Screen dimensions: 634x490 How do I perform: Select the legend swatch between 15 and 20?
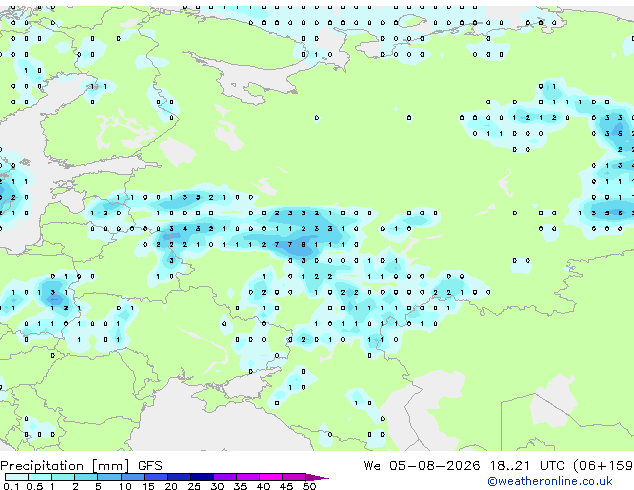155,477
